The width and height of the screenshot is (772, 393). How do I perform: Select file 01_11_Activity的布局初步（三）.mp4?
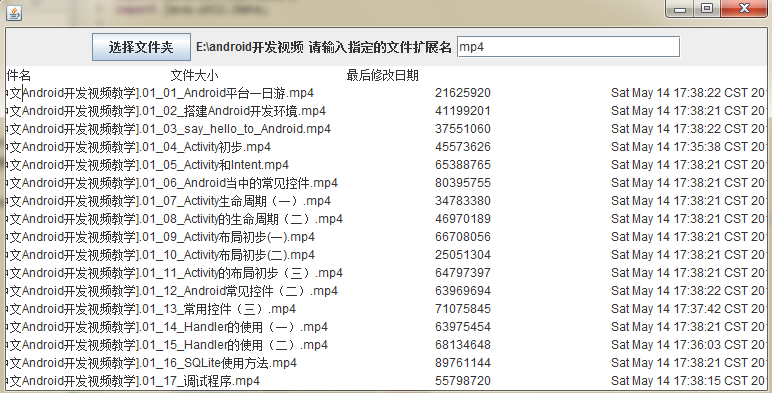(174, 273)
